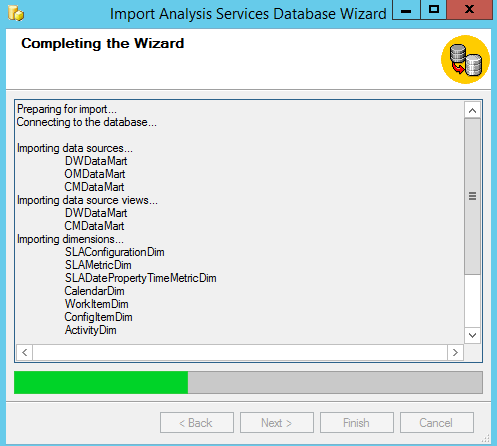Click the 'Completing the Wizard' heading
Image resolution: width=497 pixels, height=446 pixels.
point(103,43)
